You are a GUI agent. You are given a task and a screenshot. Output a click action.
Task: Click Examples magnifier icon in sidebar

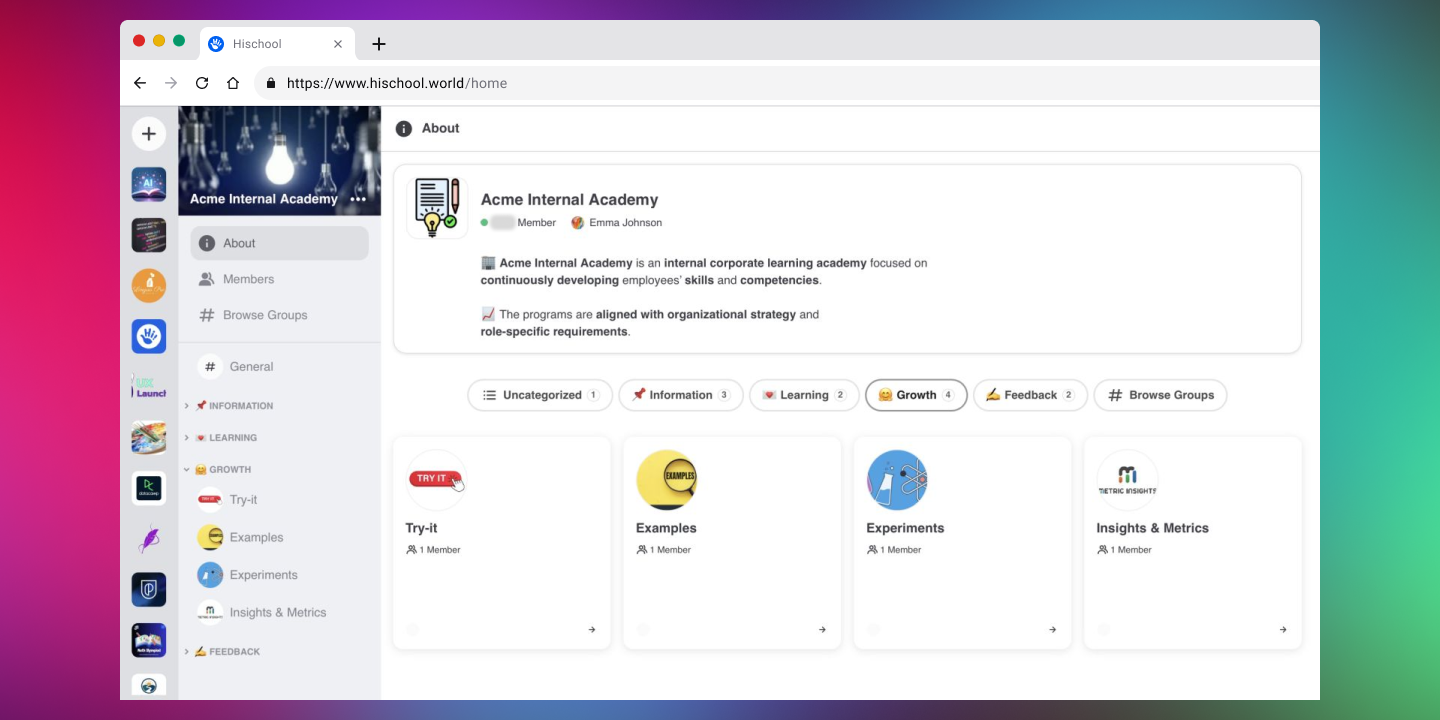(210, 537)
